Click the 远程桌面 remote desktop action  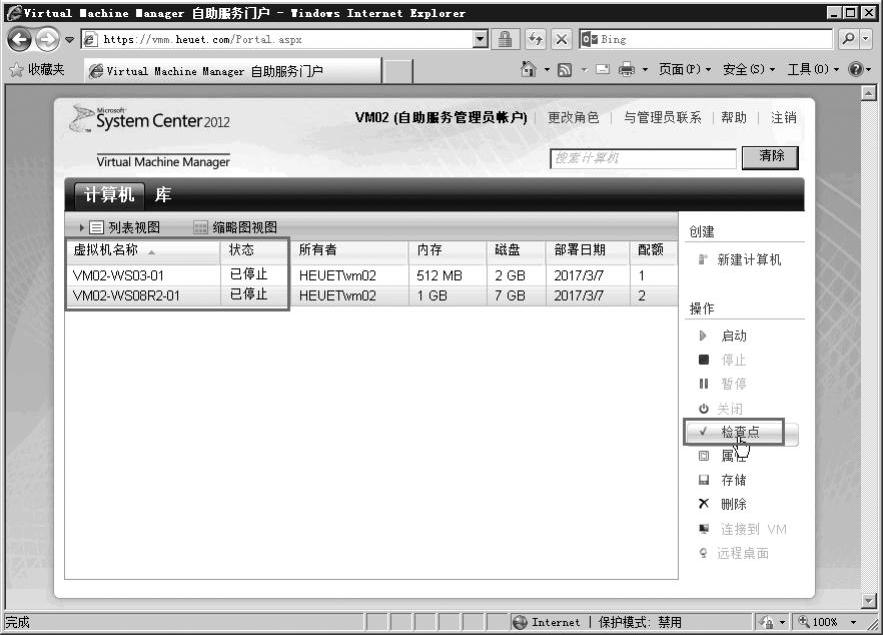click(x=734, y=553)
